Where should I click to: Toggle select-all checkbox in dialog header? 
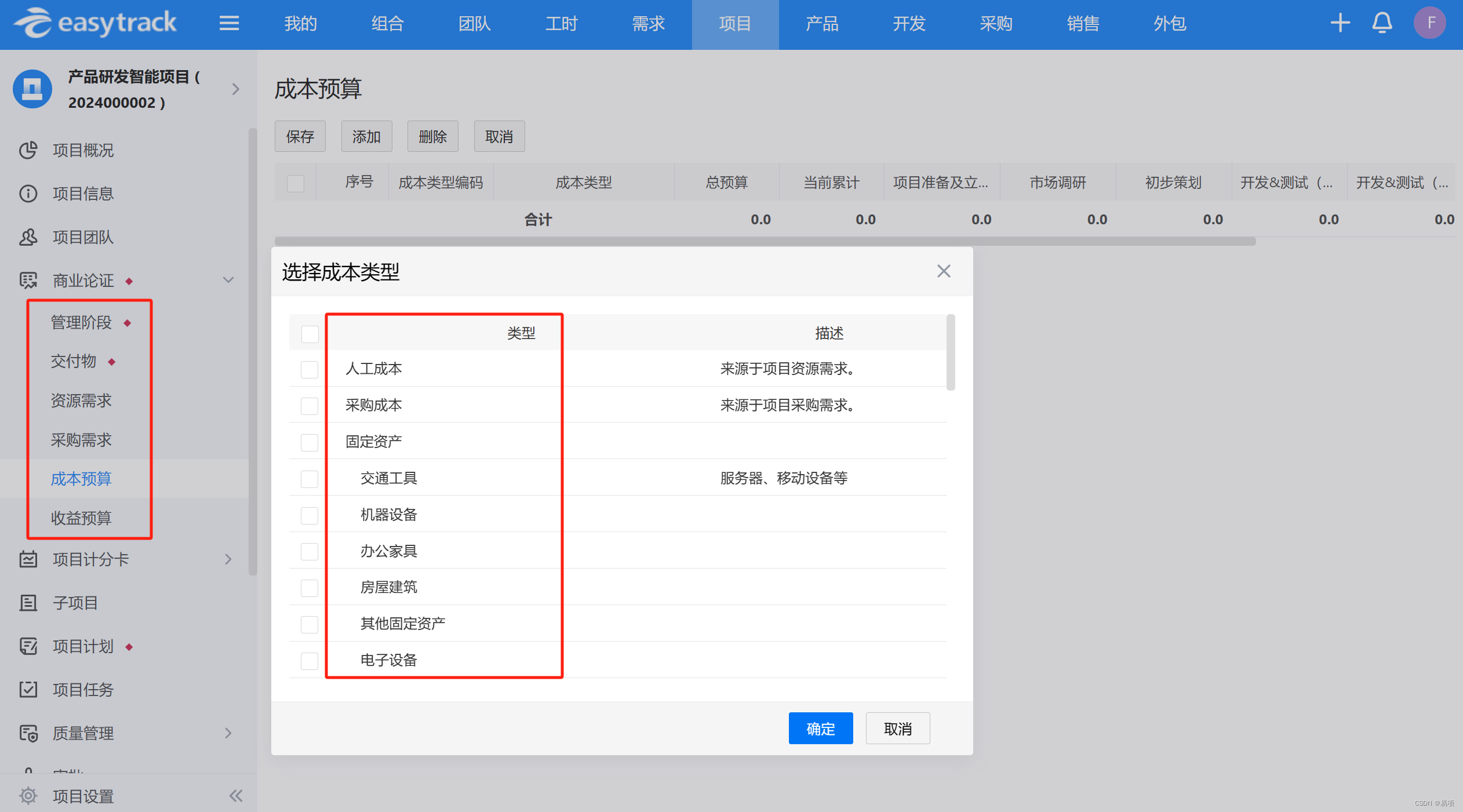310,334
